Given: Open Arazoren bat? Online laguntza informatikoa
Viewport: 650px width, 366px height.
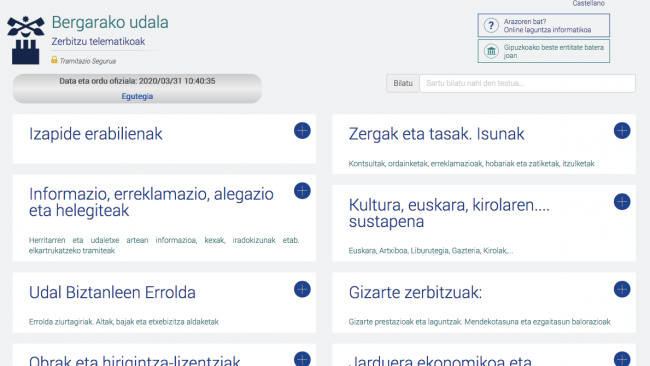Looking at the screenshot, I should 543,26.
